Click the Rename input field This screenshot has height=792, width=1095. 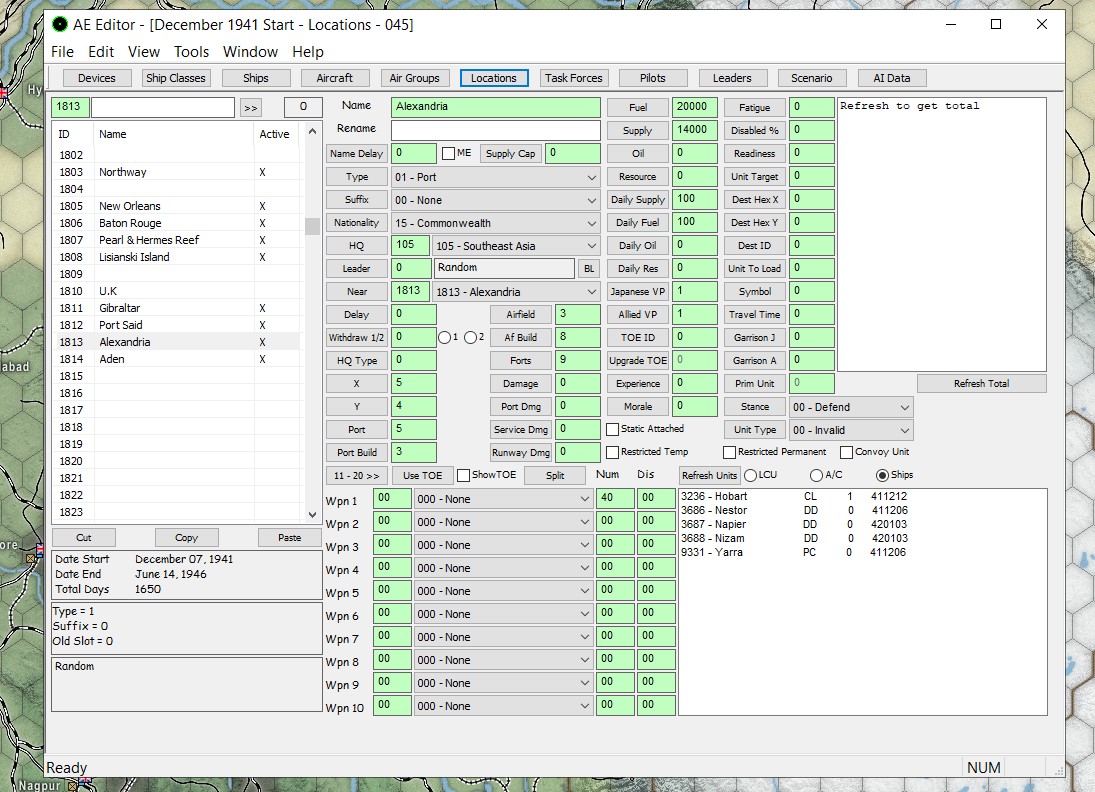click(495, 130)
